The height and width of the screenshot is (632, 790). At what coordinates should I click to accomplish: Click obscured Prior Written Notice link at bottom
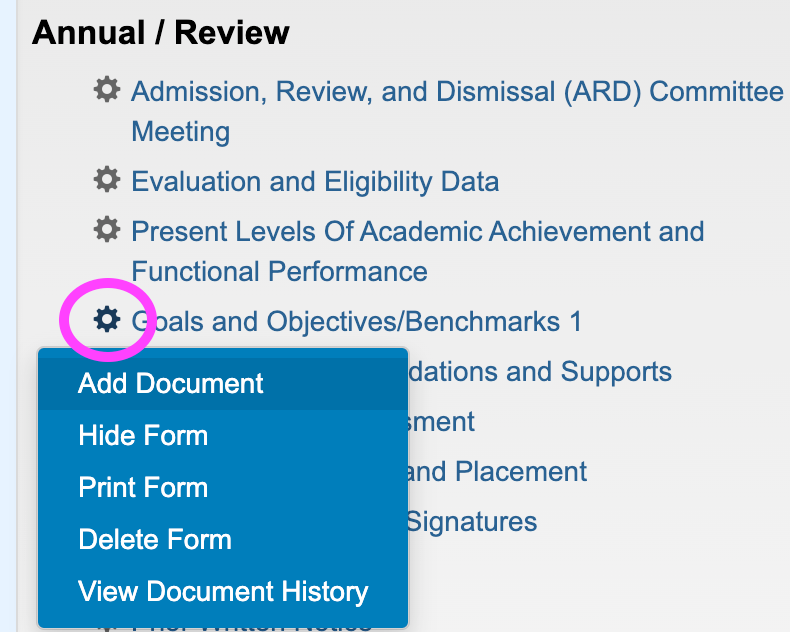[x=252, y=629]
